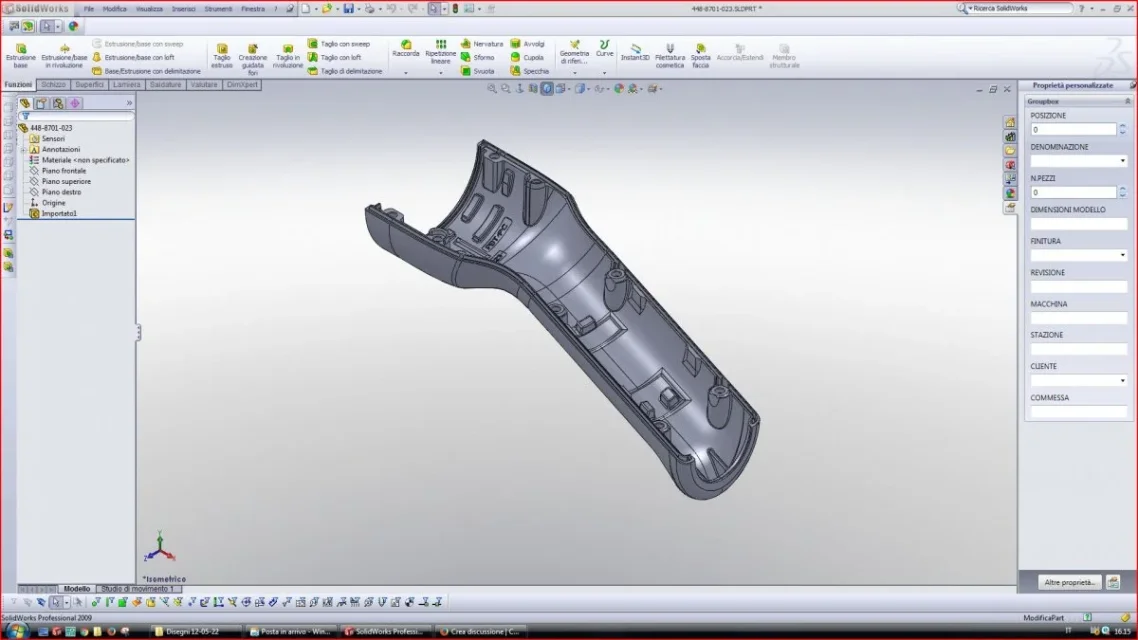Select the Estrusione base tool
The image size is (1138, 640).
coord(20,55)
